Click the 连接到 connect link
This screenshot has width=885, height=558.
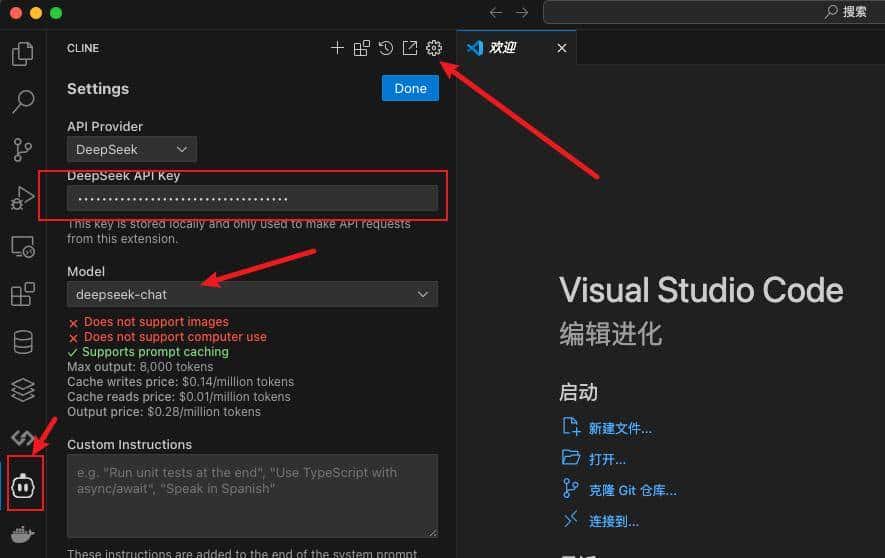click(614, 521)
